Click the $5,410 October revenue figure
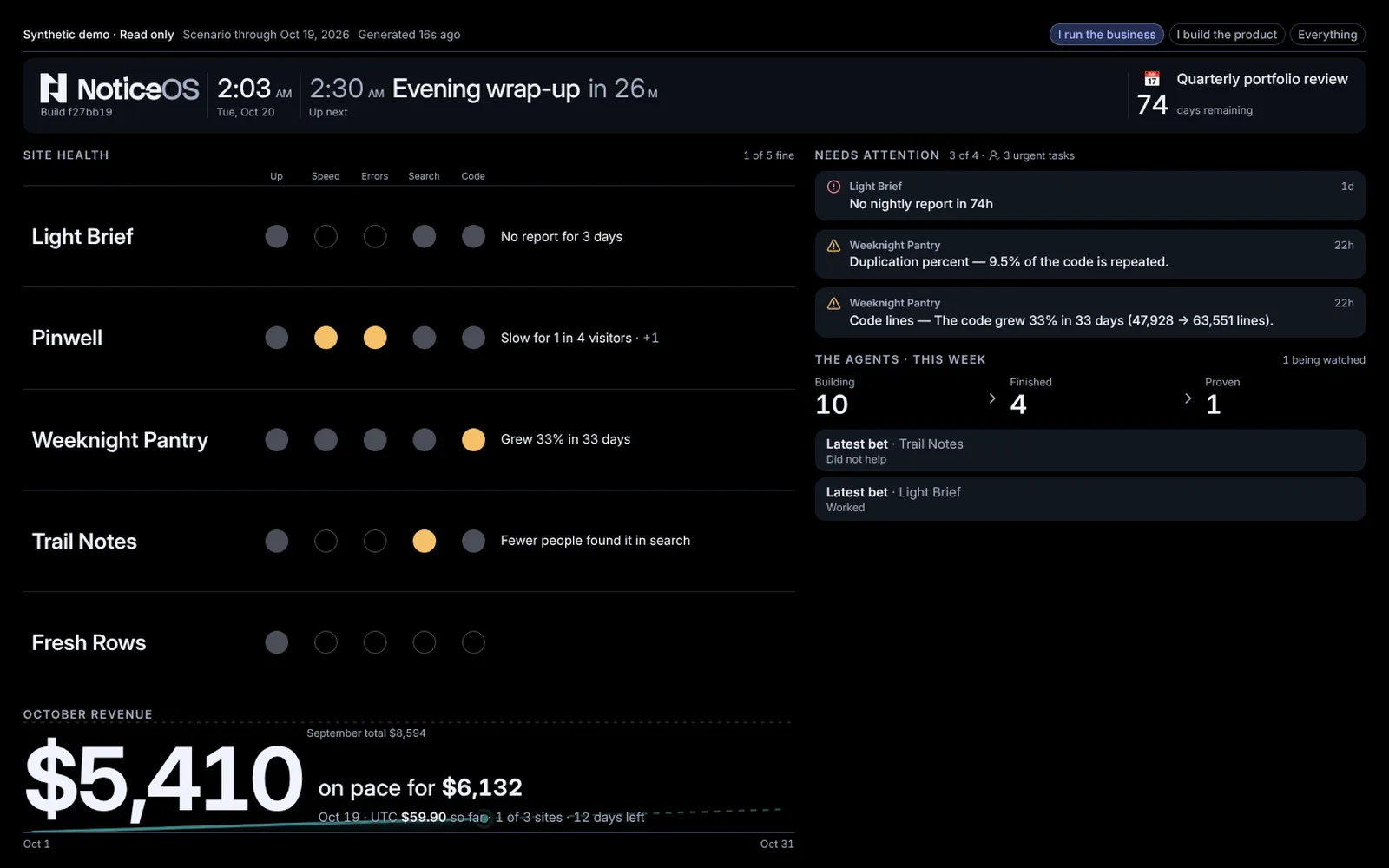Image resolution: width=1389 pixels, height=868 pixels. 164,779
